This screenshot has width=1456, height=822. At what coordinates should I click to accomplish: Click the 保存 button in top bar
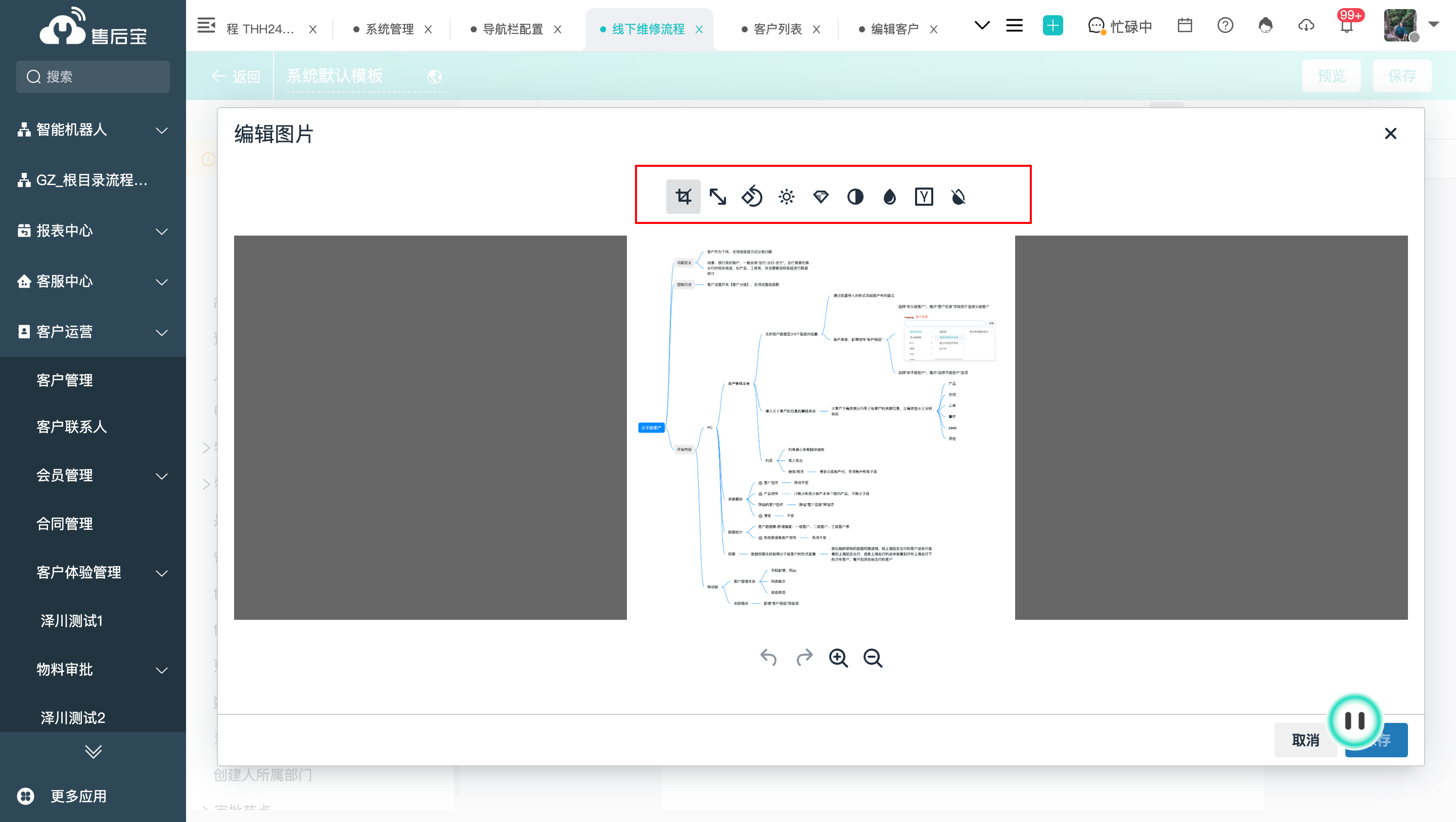(1402, 76)
